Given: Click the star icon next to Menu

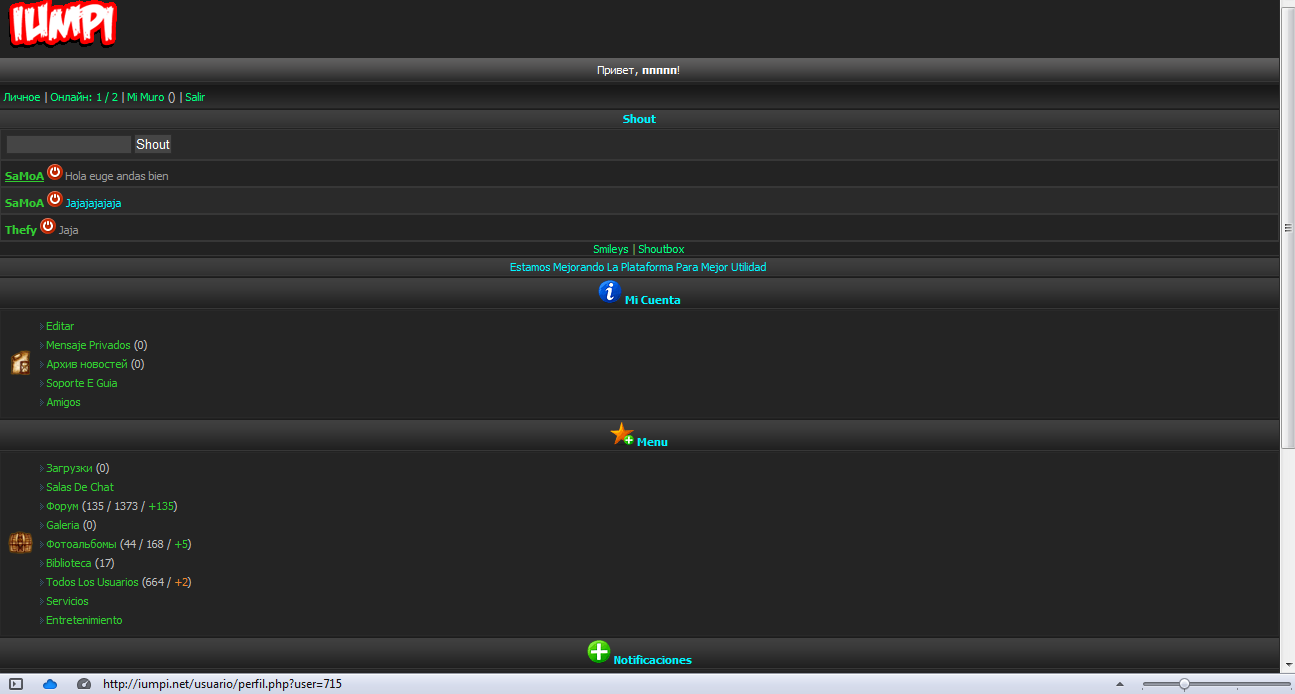Looking at the screenshot, I should 622,434.
